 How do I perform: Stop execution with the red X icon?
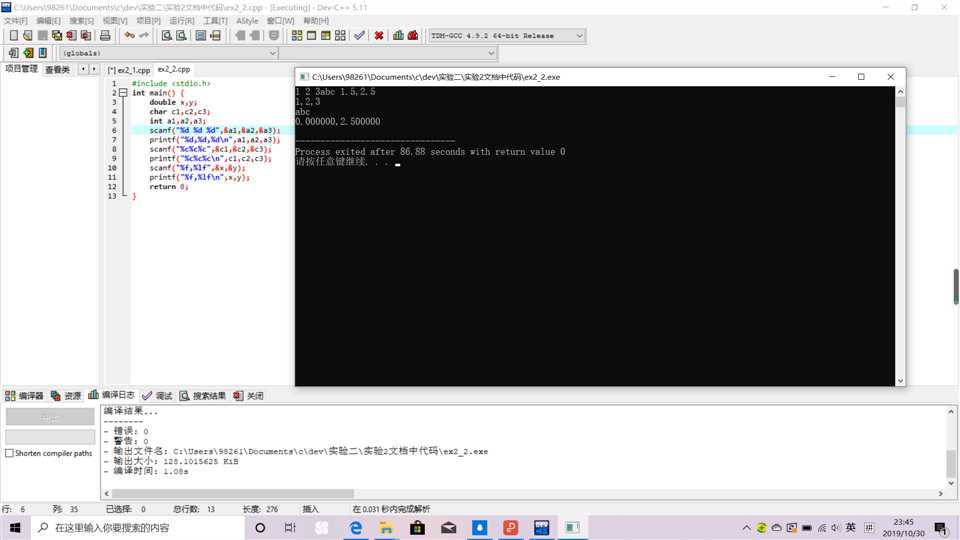point(379,36)
